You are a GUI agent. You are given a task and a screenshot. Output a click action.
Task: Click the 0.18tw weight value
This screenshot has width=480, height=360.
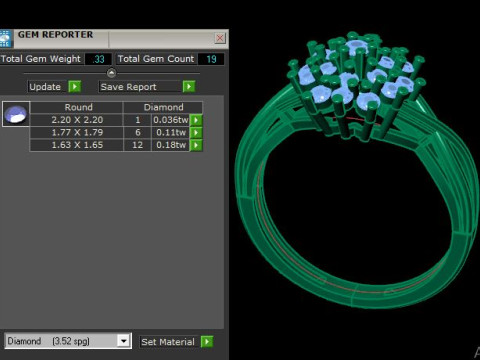pyautogui.click(x=171, y=145)
